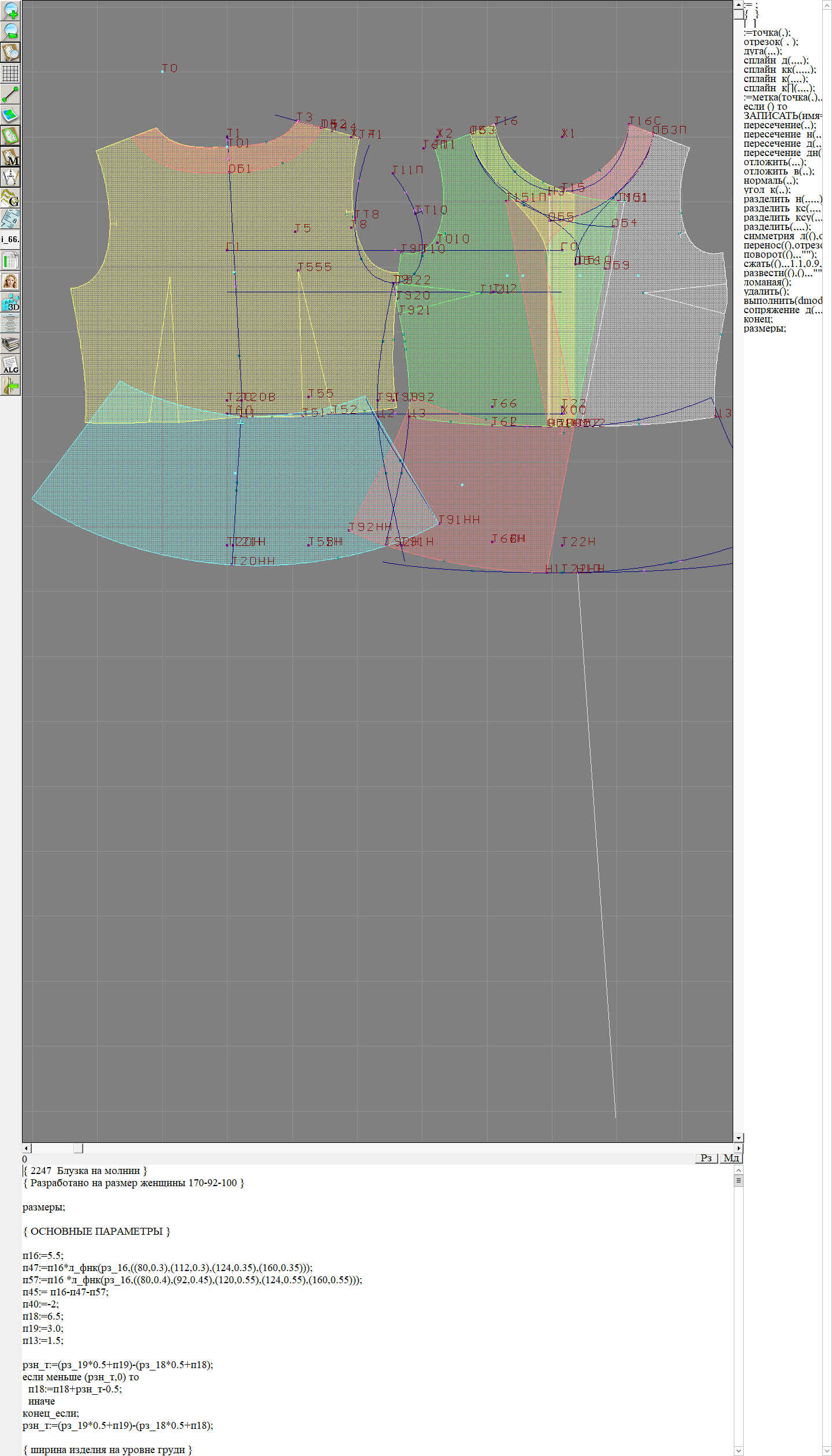Select the line segment tool icon

click(x=10, y=94)
